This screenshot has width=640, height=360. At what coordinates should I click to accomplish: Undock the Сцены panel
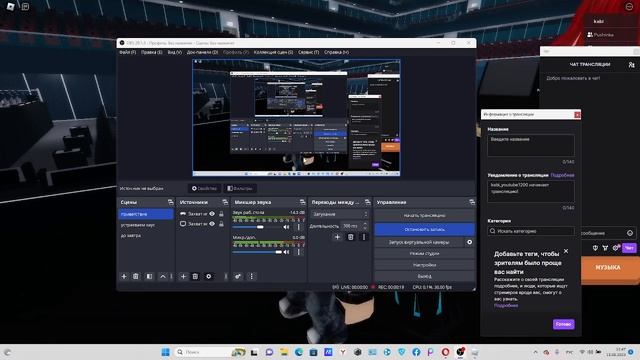170,202
